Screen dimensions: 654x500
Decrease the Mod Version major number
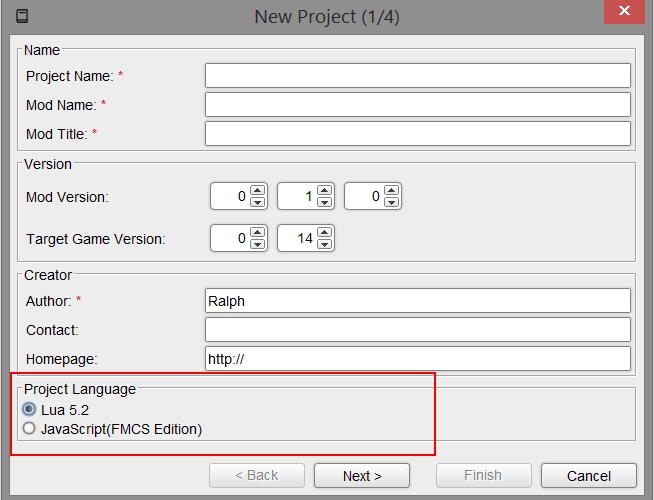(258, 202)
